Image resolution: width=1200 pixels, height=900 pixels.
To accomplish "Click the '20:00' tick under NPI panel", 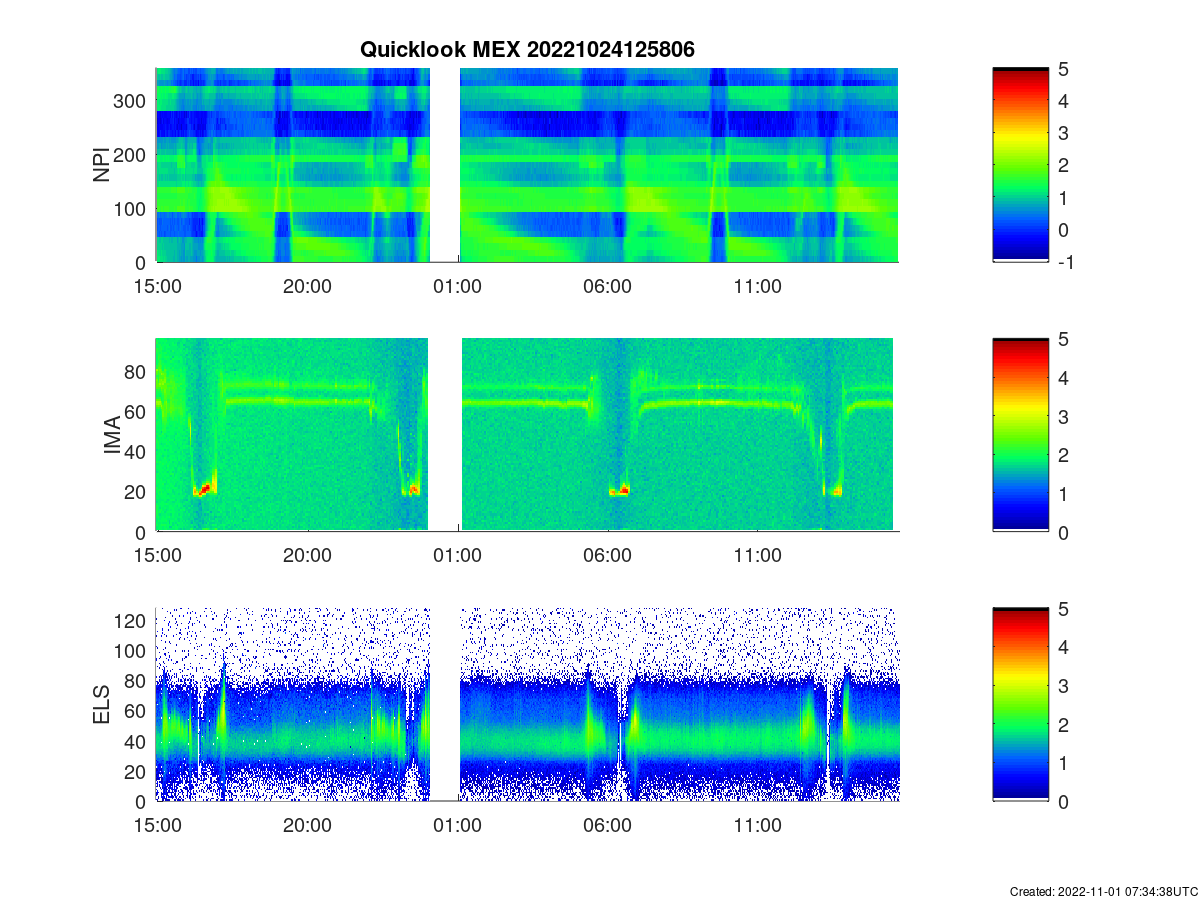I will click(x=307, y=286).
